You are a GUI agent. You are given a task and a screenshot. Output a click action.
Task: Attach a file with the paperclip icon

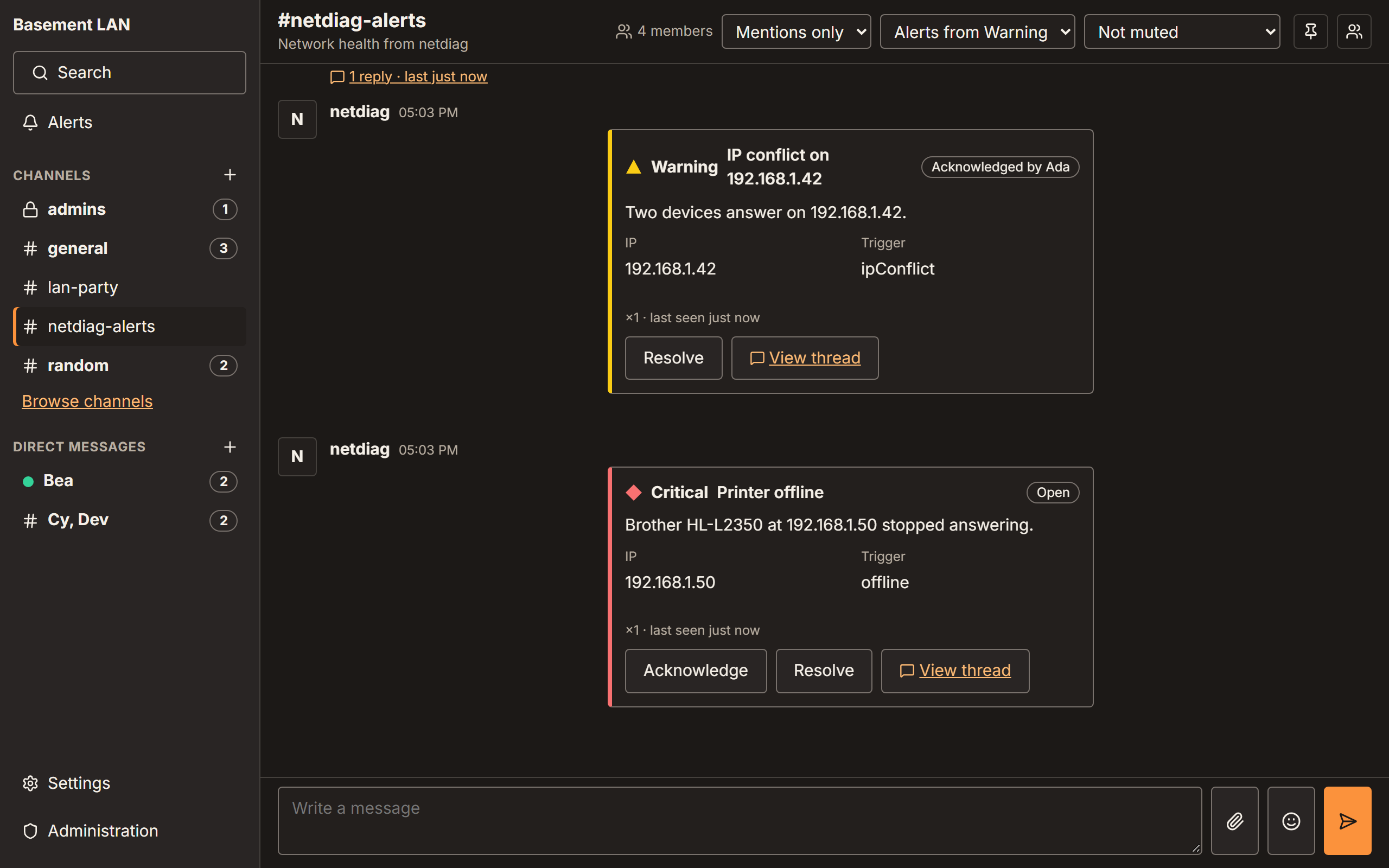pos(1234,821)
